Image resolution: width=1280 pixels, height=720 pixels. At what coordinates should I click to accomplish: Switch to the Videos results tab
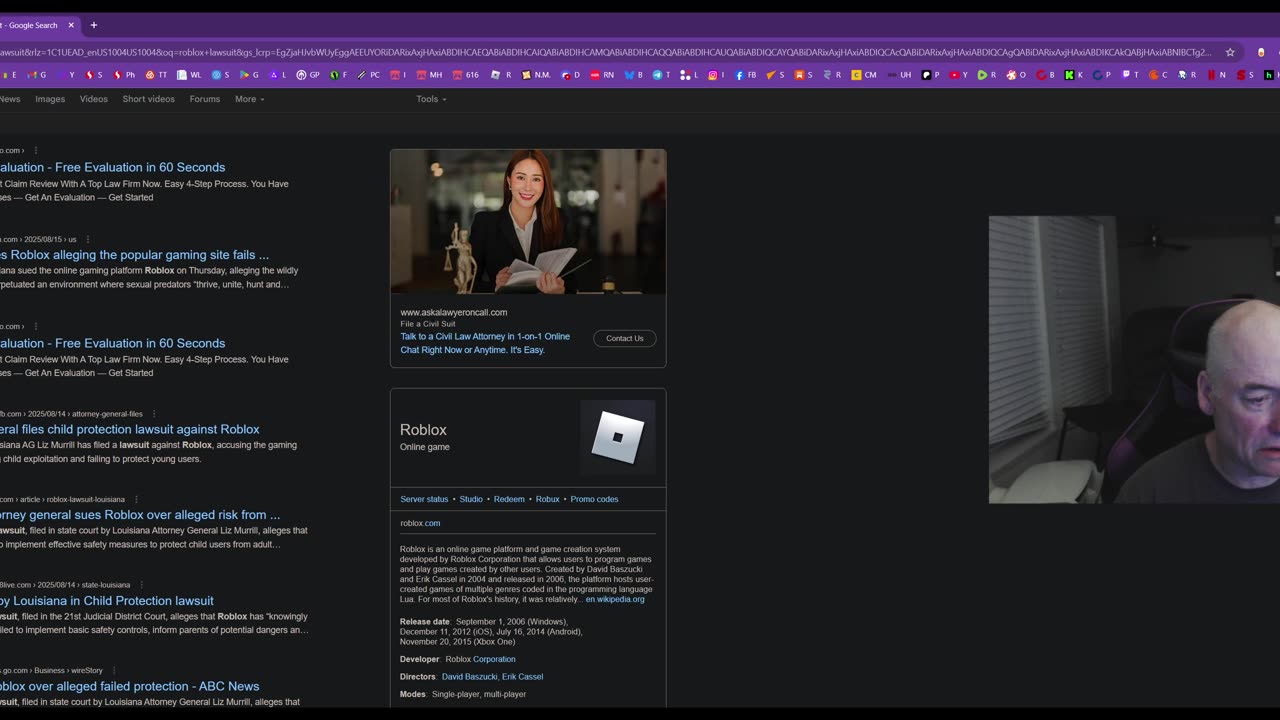pos(94,99)
